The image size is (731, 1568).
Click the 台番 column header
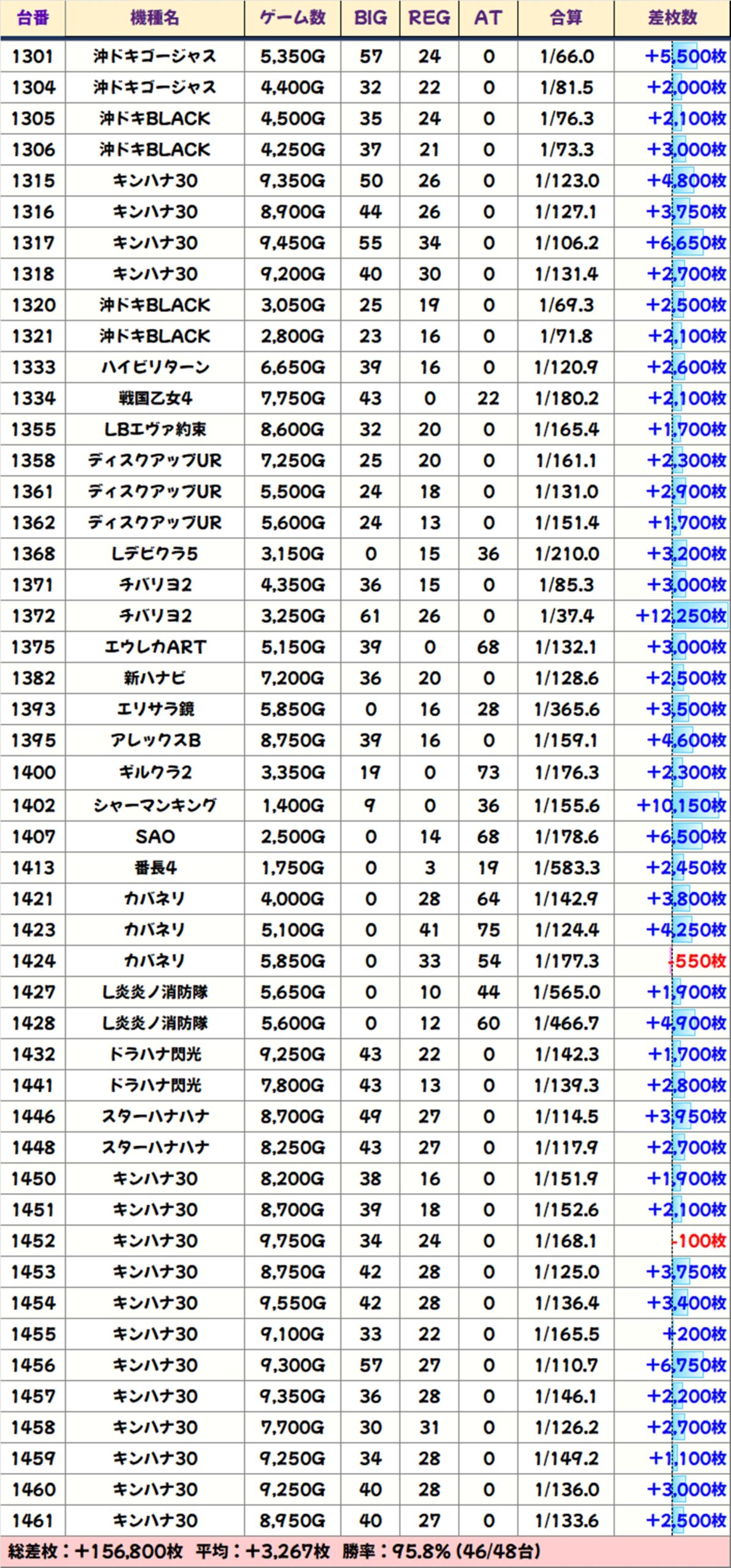click(33, 18)
